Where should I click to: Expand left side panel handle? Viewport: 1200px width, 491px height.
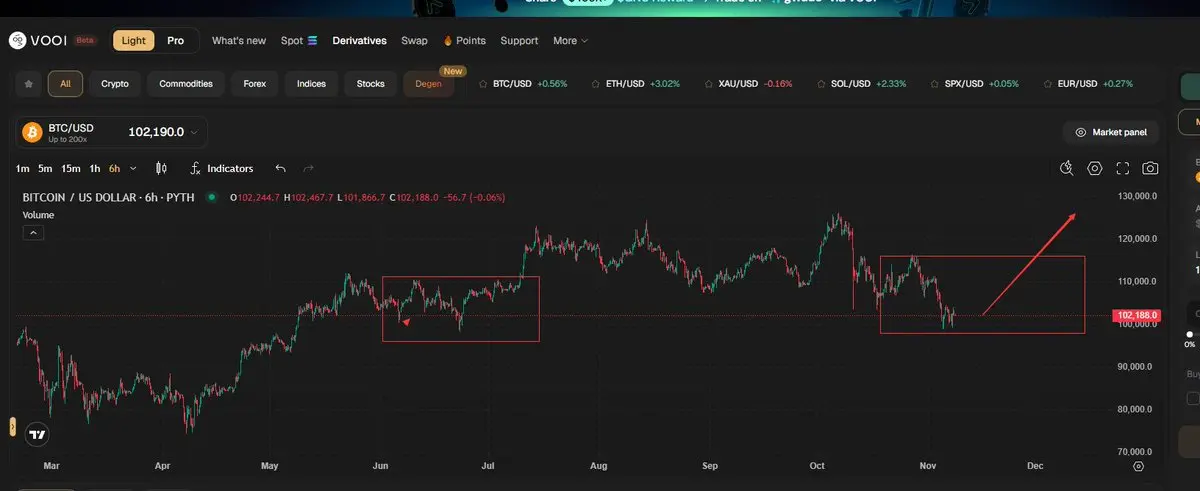pyautogui.click(x=12, y=427)
